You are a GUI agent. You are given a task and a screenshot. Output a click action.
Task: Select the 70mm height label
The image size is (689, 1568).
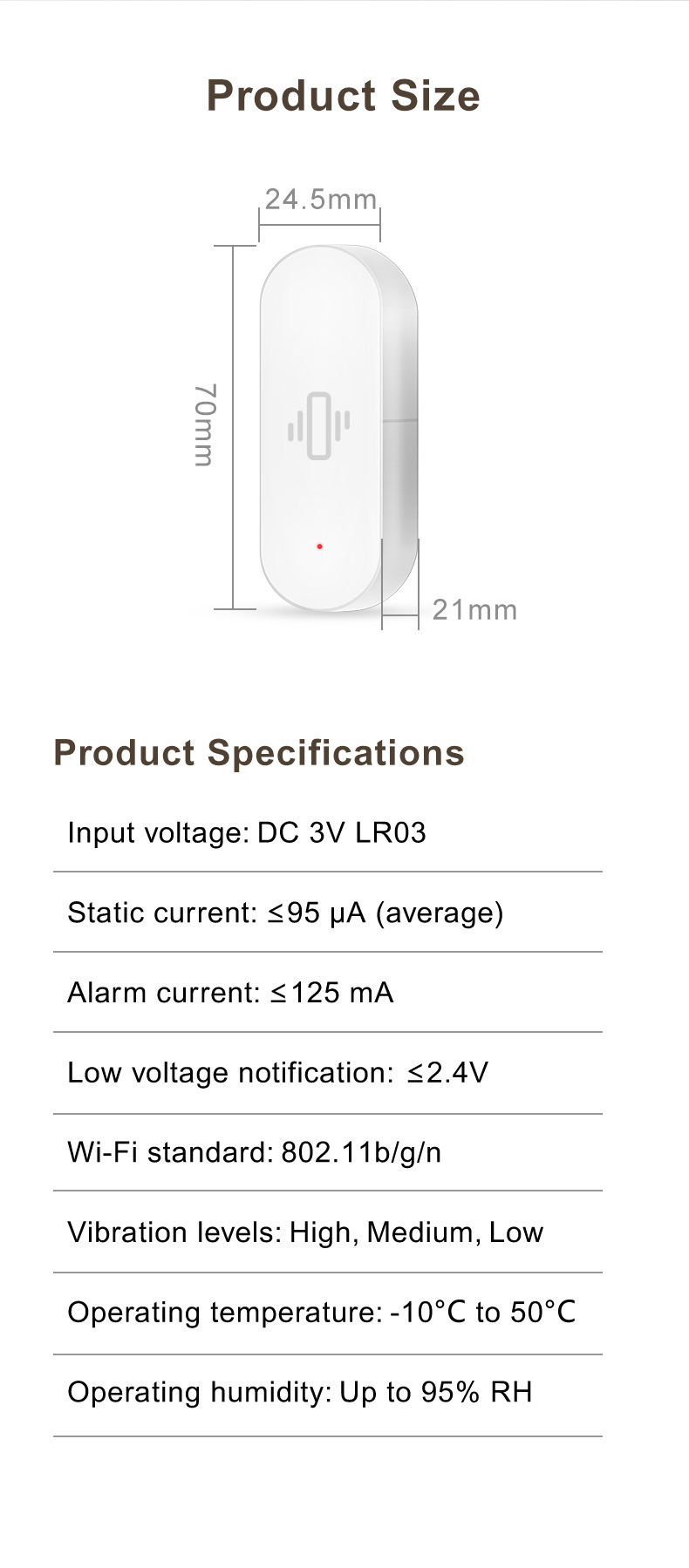click(x=204, y=424)
